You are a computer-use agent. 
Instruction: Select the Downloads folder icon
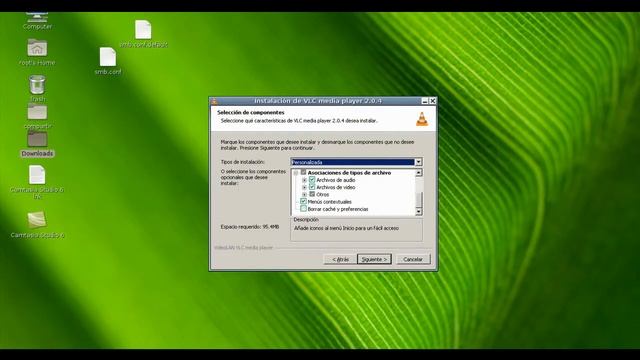tap(37, 140)
